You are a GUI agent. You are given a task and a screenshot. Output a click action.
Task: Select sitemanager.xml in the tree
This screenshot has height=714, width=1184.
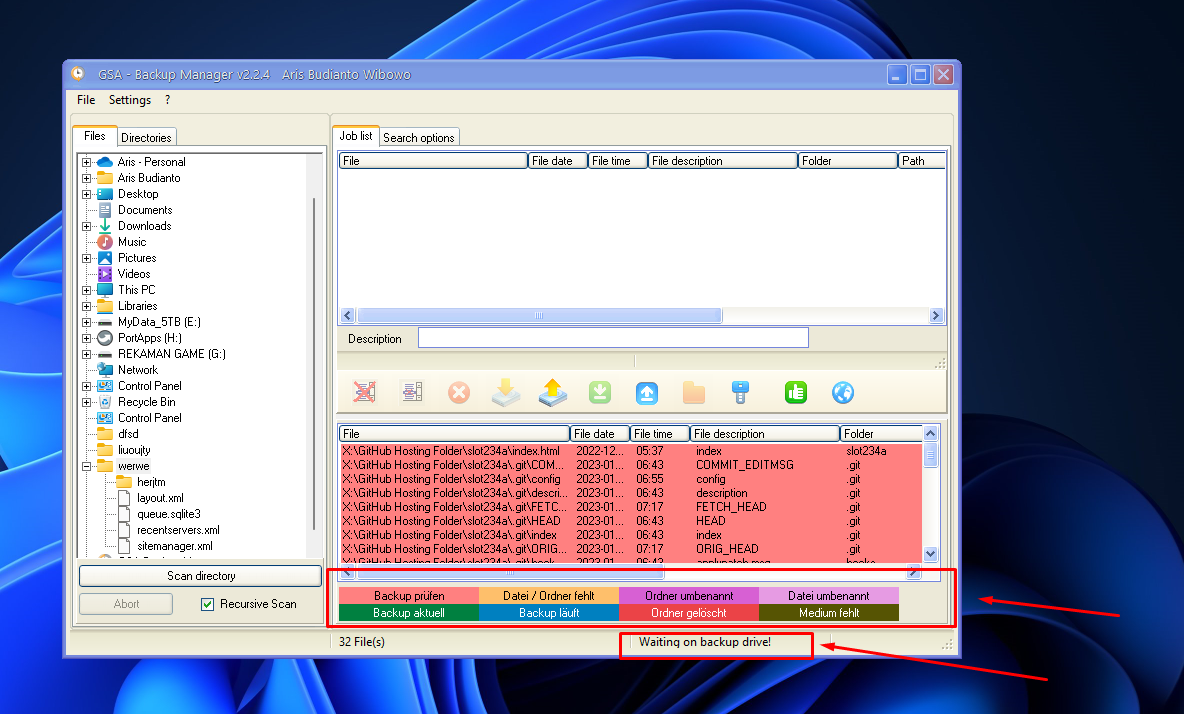tap(174, 546)
